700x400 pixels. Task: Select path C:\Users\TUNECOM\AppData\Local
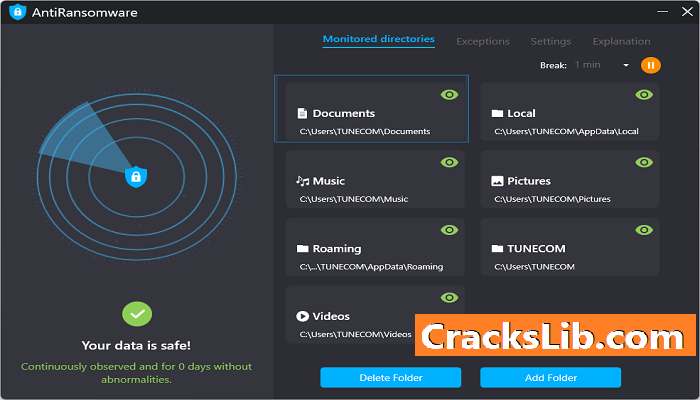pos(566,132)
